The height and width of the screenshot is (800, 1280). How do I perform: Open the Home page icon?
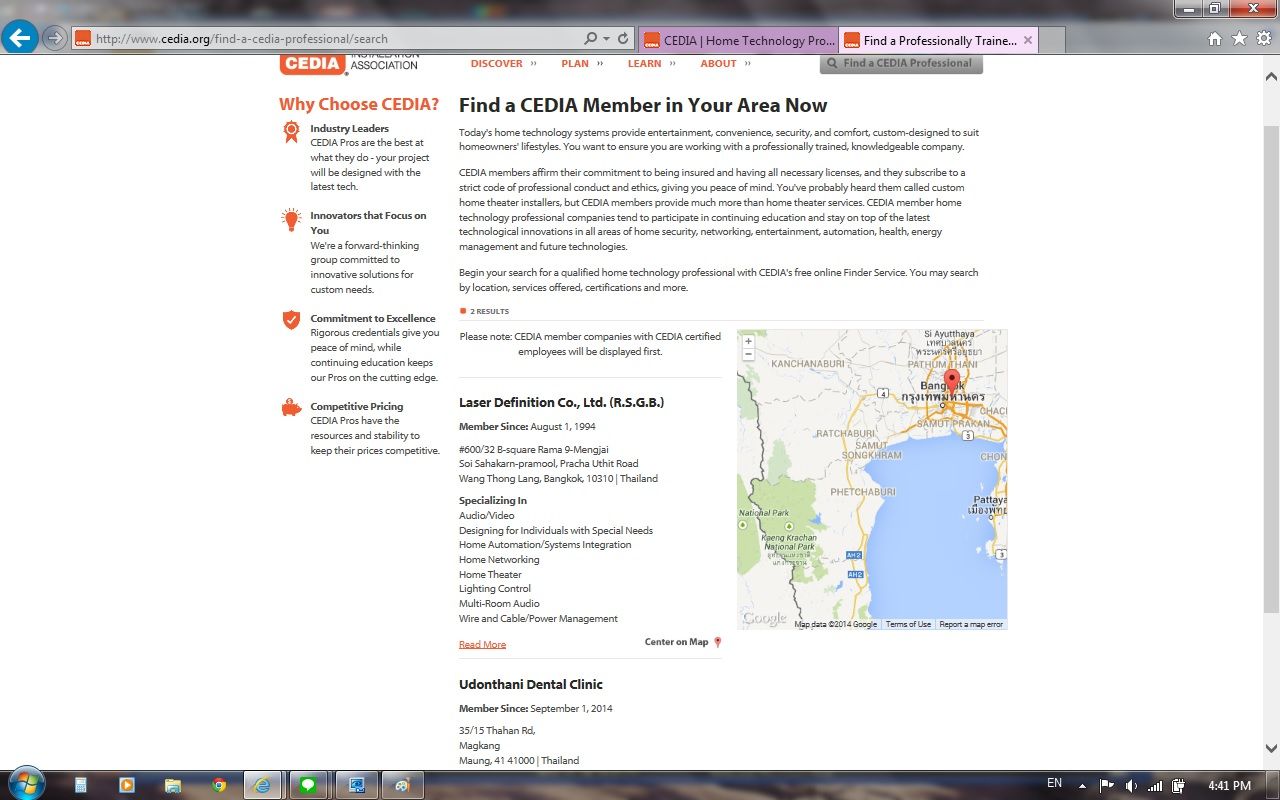tap(1215, 39)
